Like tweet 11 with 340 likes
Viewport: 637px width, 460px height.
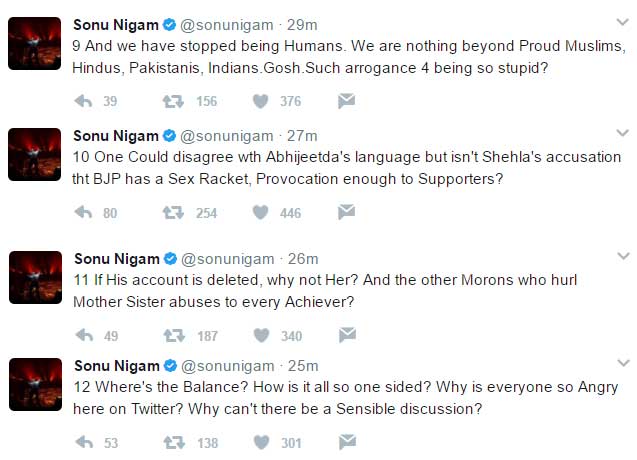pyautogui.click(x=260, y=336)
